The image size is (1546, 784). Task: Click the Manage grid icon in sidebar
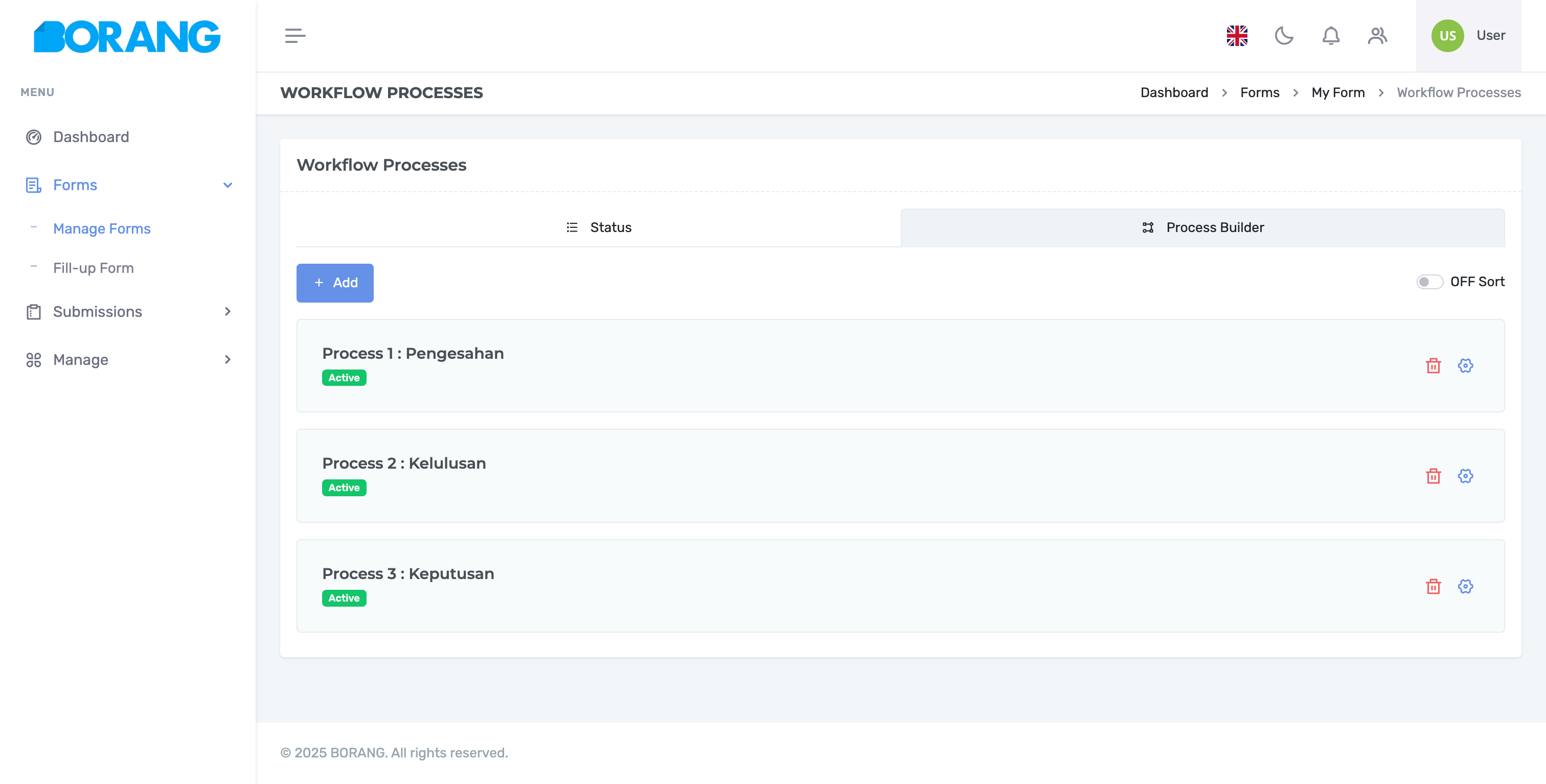pos(34,359)
